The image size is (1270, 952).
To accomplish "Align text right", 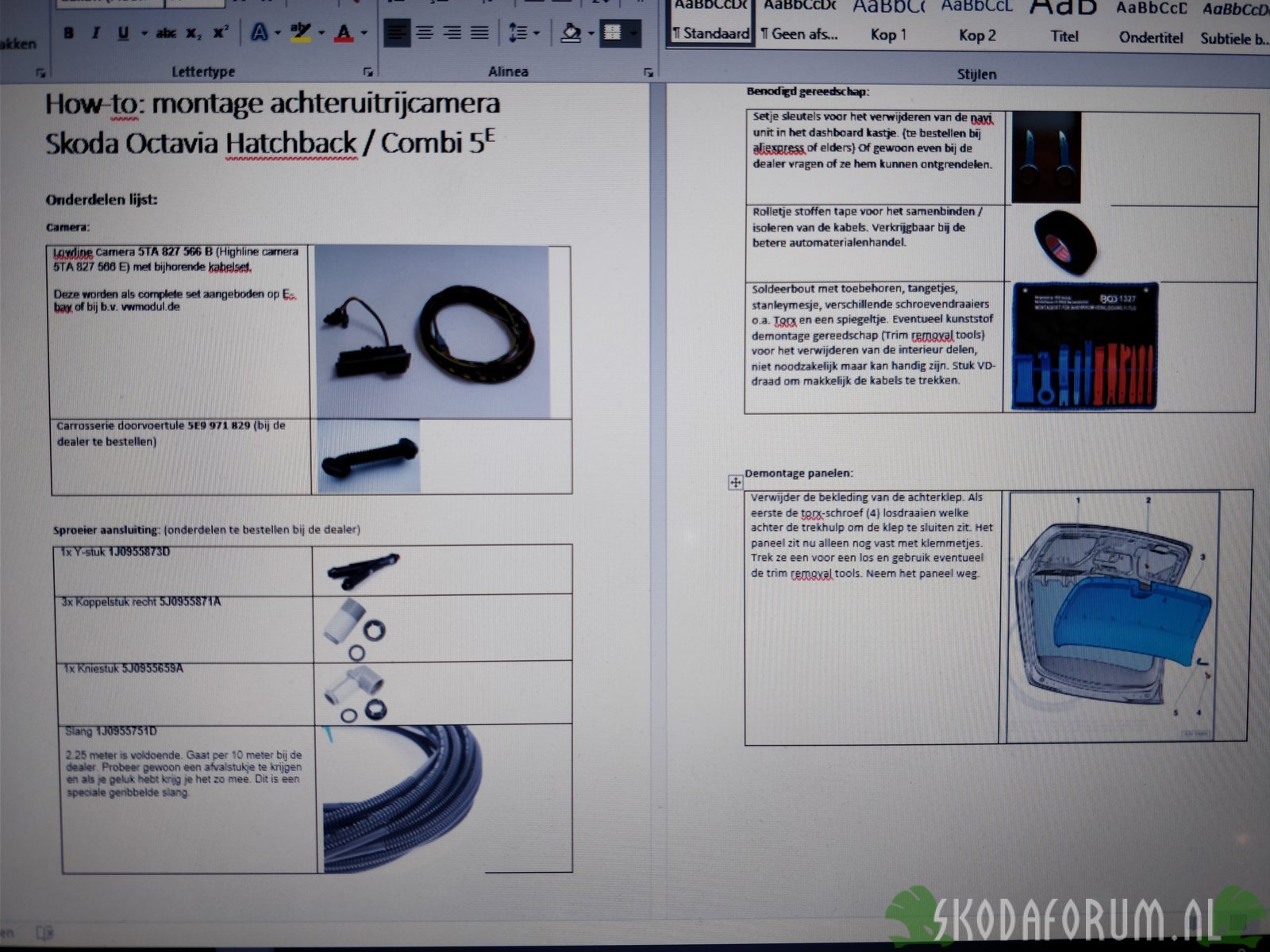I will pos(452,33).
